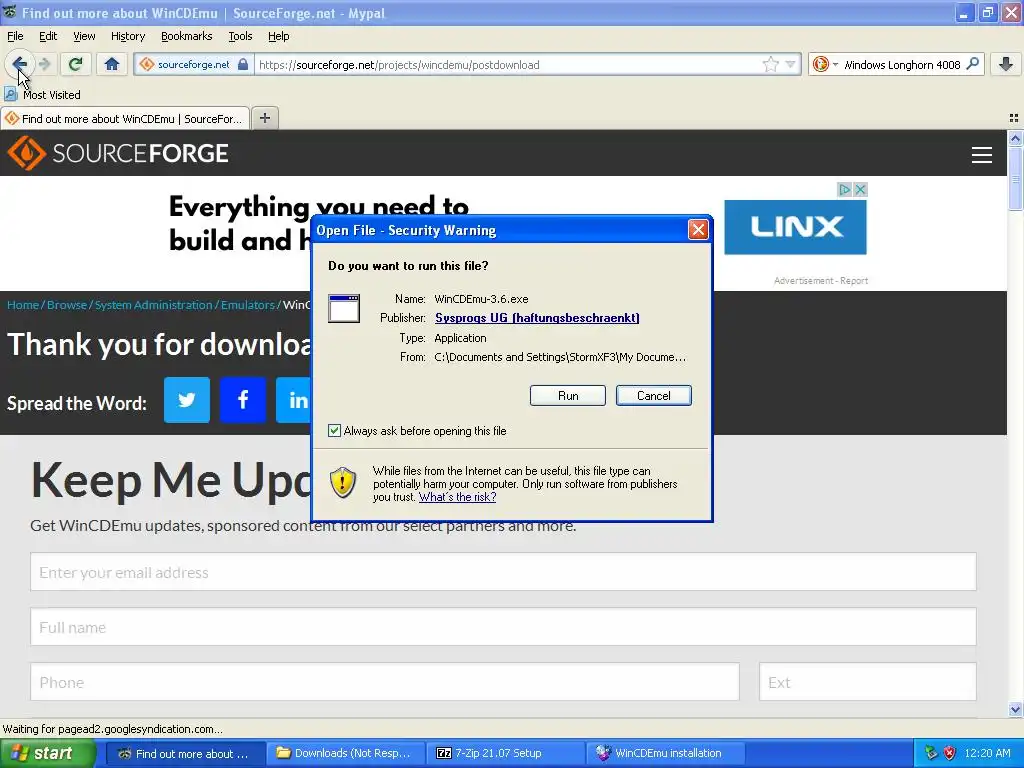The height and width of the screenshot is (768, 1024).
Task: Click the application file icon in dialog
Action: [x=344, y=308]
